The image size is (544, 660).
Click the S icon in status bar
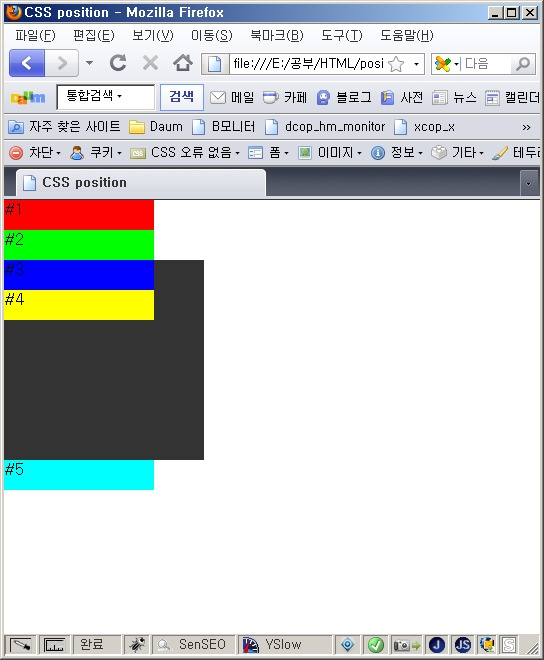509,644
